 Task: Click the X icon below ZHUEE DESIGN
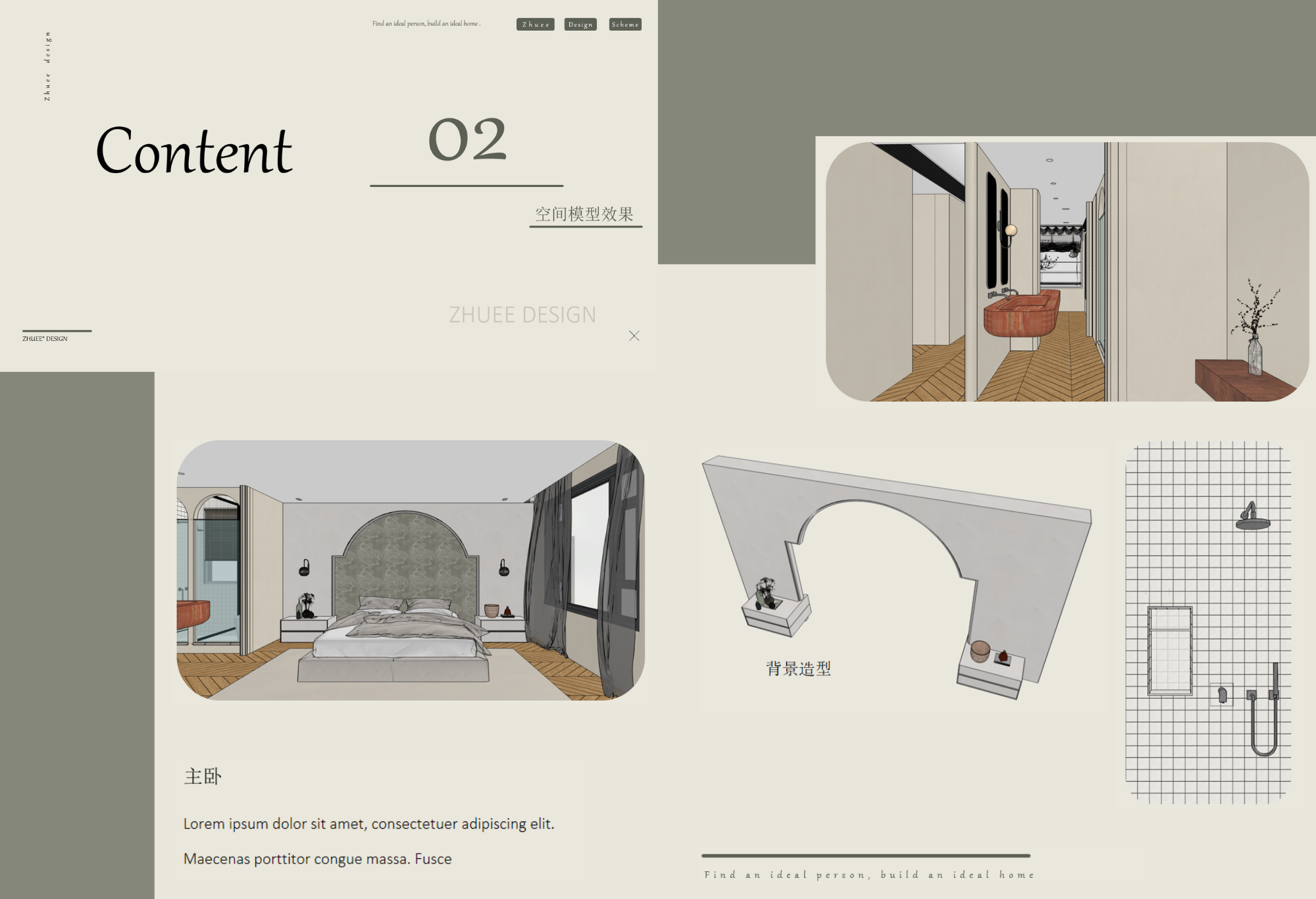(634, 336)
